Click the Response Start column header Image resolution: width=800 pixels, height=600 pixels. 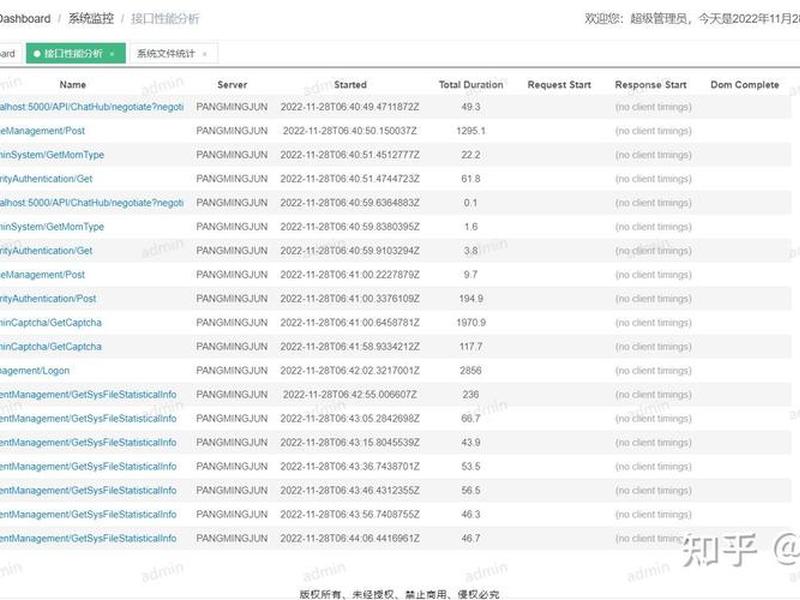(x=651, y=85)
